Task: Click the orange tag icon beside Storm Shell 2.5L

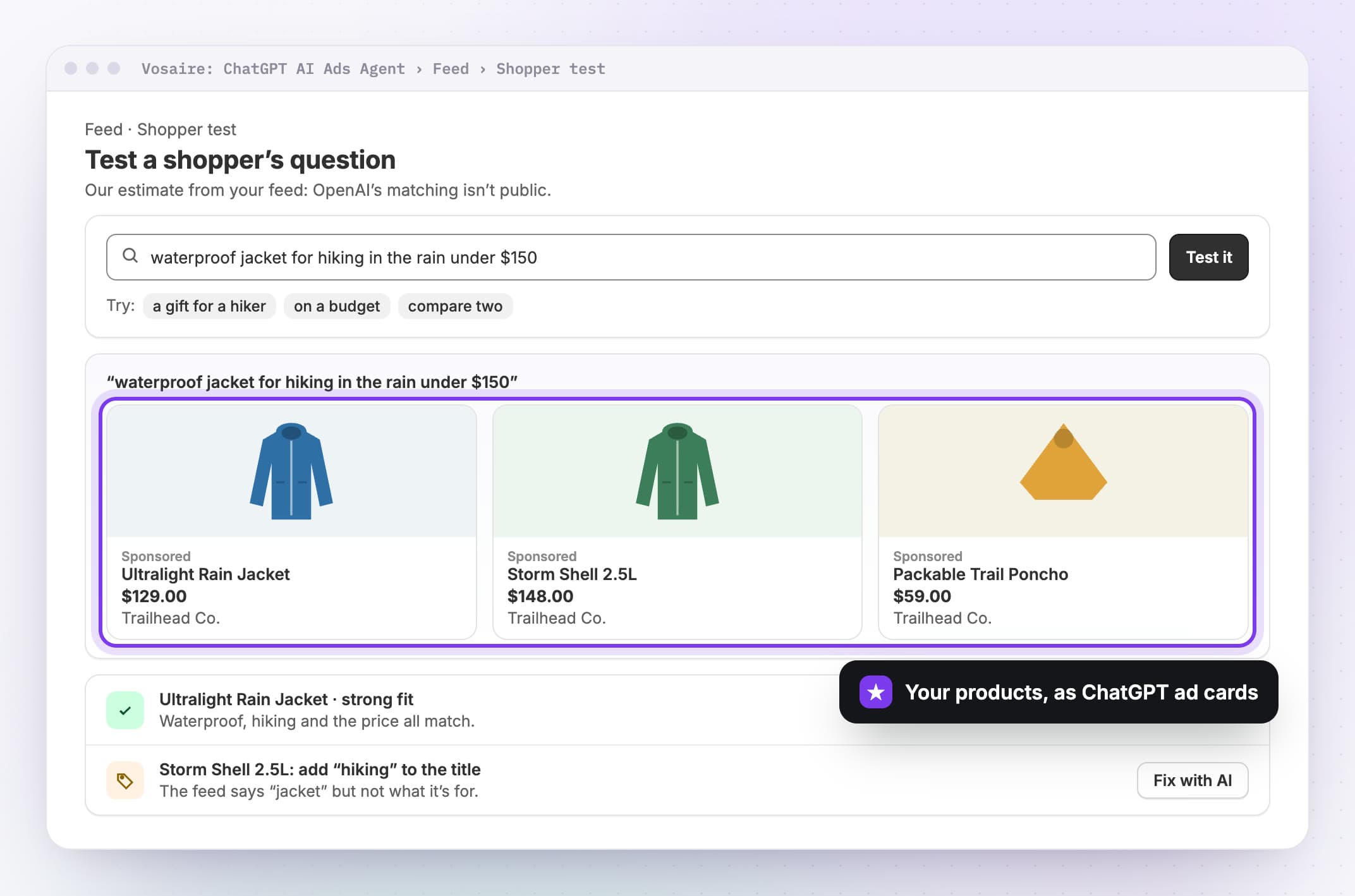Action: (x=125, y=780)
